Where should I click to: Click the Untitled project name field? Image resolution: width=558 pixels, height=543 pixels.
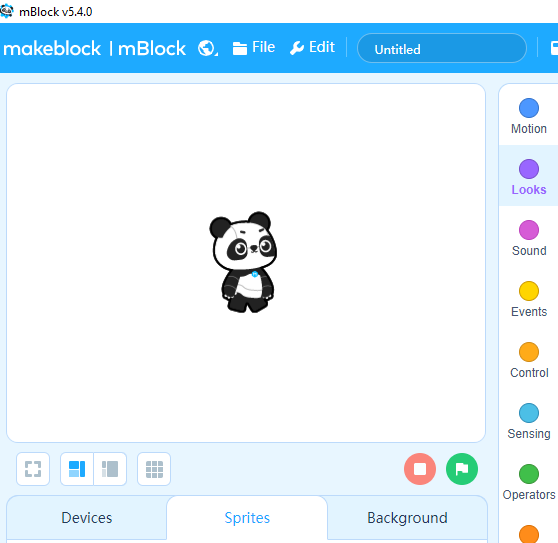442,48
